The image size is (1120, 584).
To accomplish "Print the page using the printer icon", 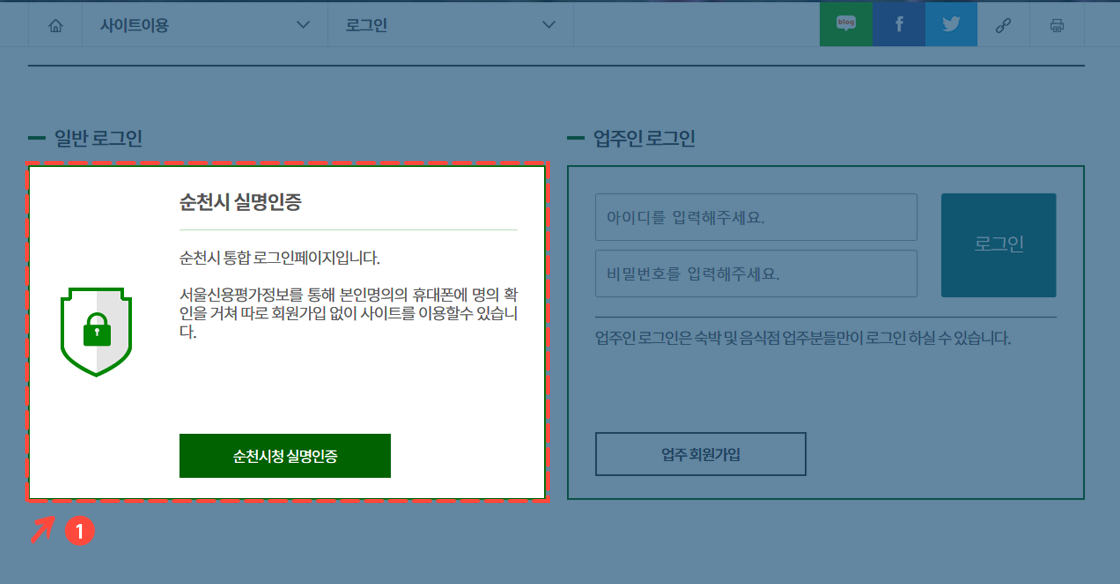I will 1056,22.
